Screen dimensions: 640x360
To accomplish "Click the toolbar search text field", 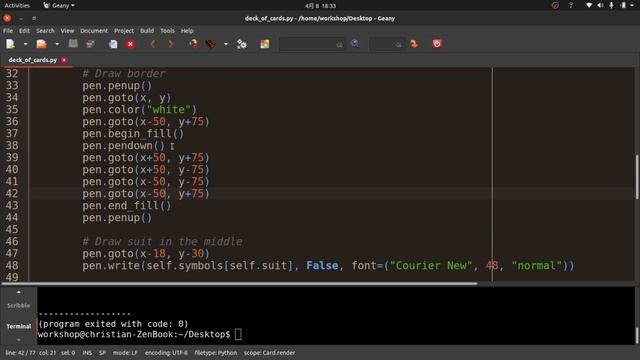I will coord(312,44).
